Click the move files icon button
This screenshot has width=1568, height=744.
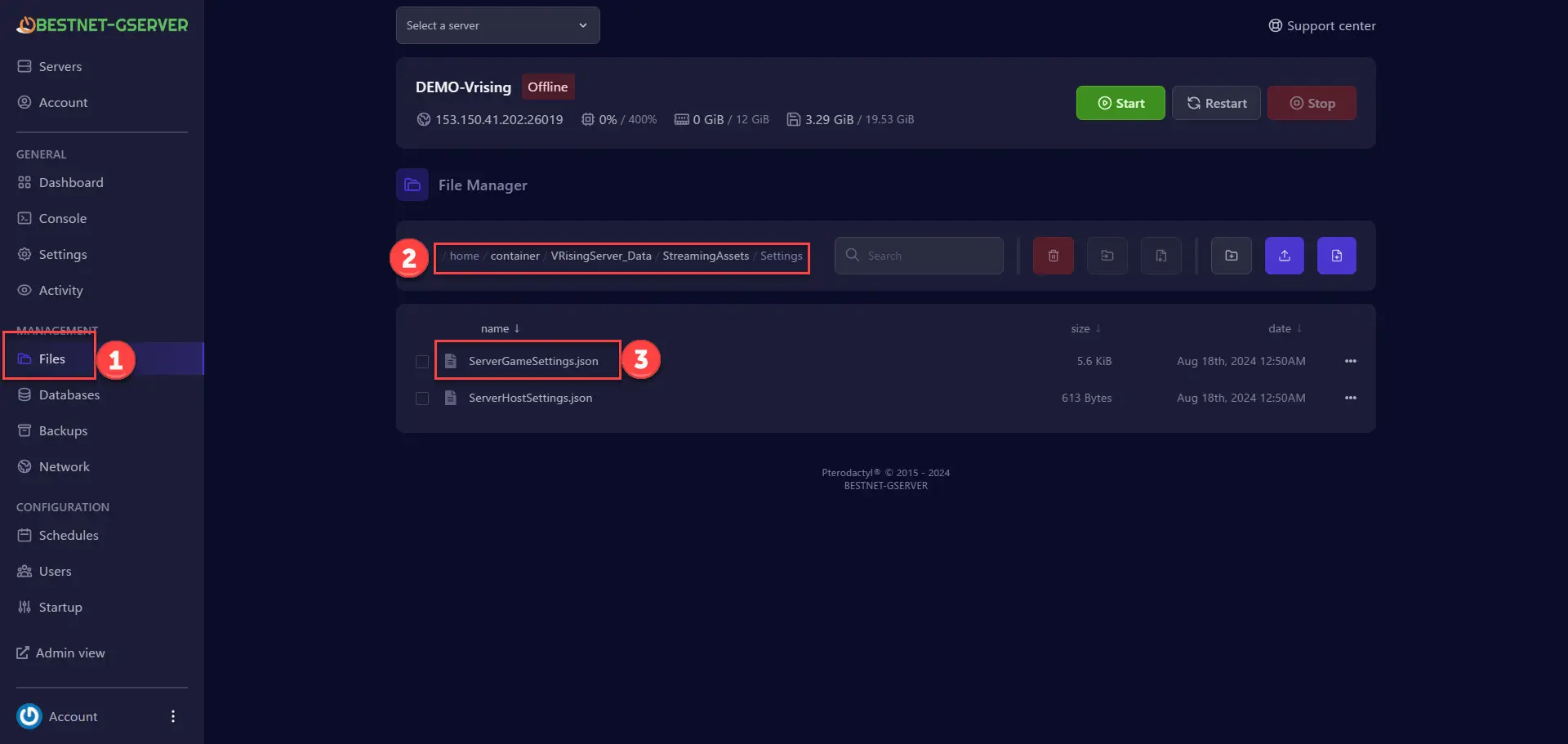click(x=1107, y=256)
